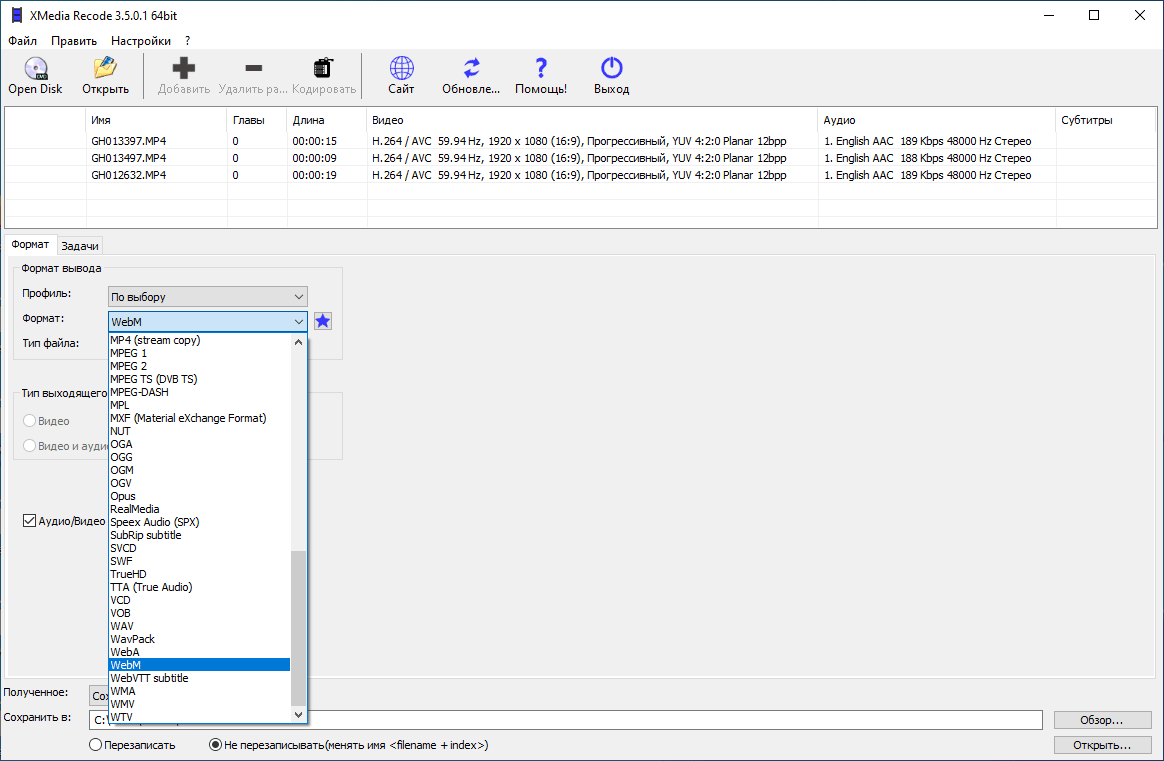Image resolution: width=1164 pixels, height=761 pixels.
Task: Open help via Помощь! icon
Action: [x=541, y=68]
